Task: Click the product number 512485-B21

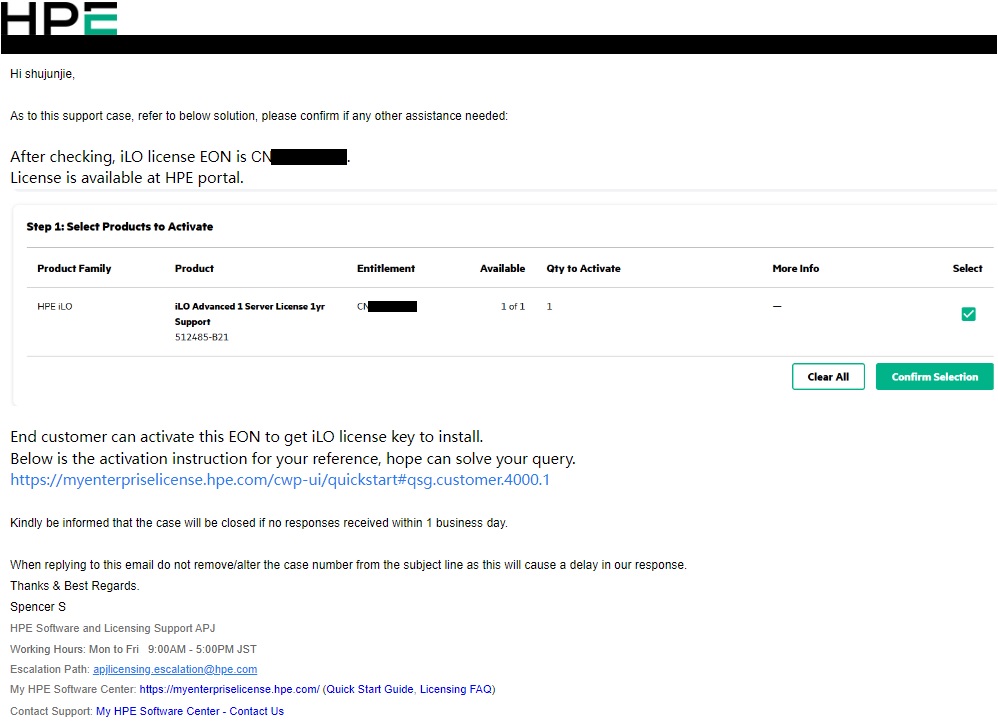Action: tap(201, 338)
